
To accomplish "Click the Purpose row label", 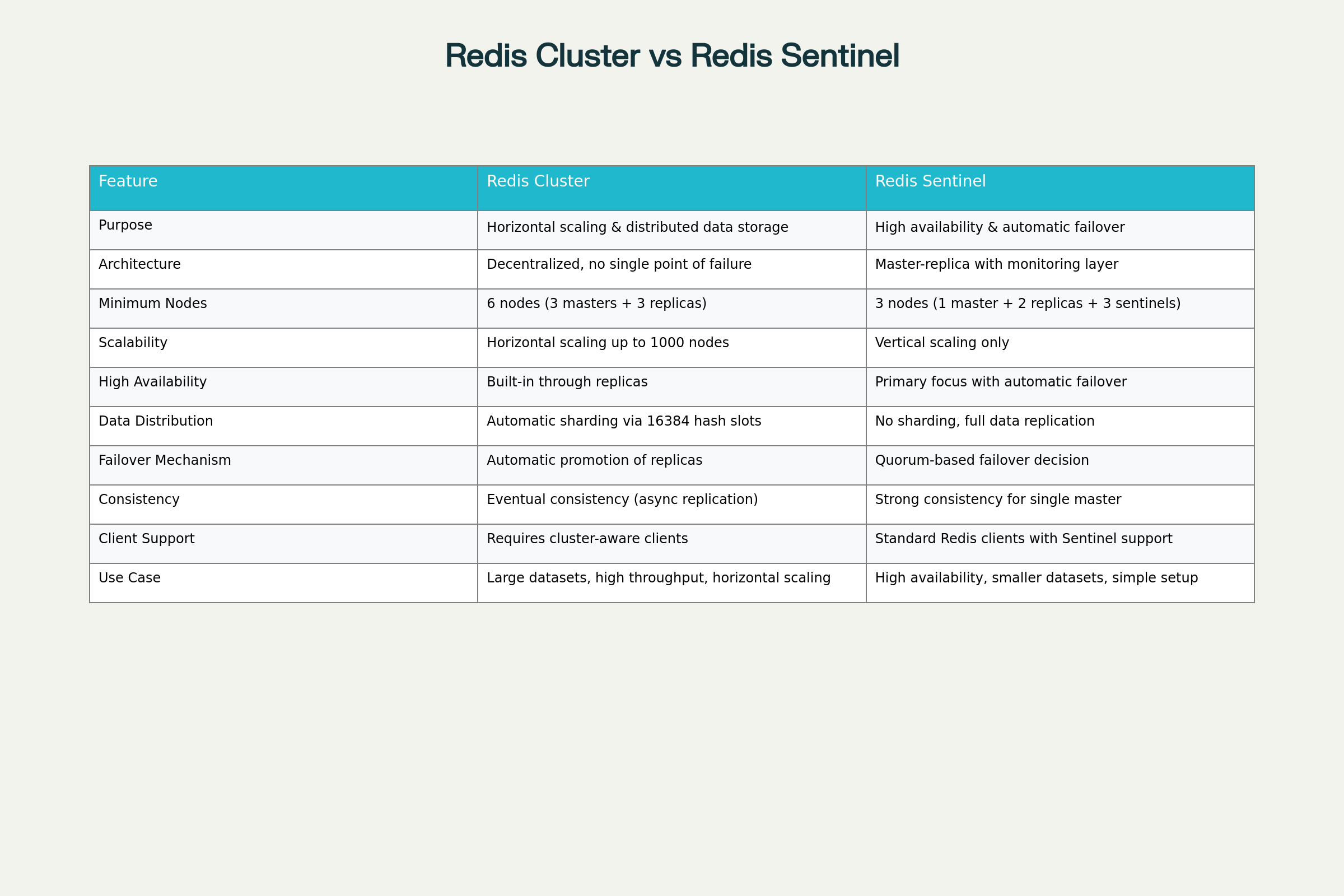I will [125, 225].
